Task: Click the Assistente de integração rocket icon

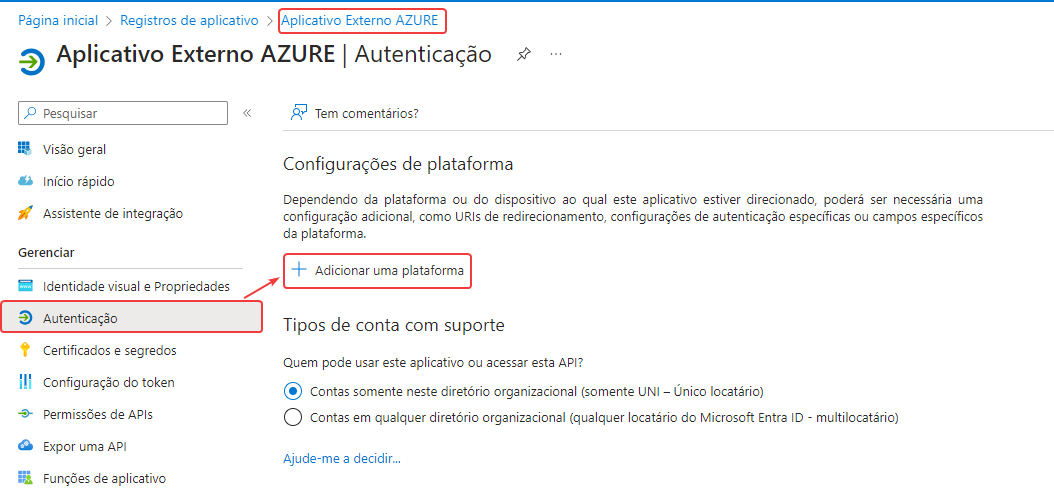Action: tap(26, 213)
